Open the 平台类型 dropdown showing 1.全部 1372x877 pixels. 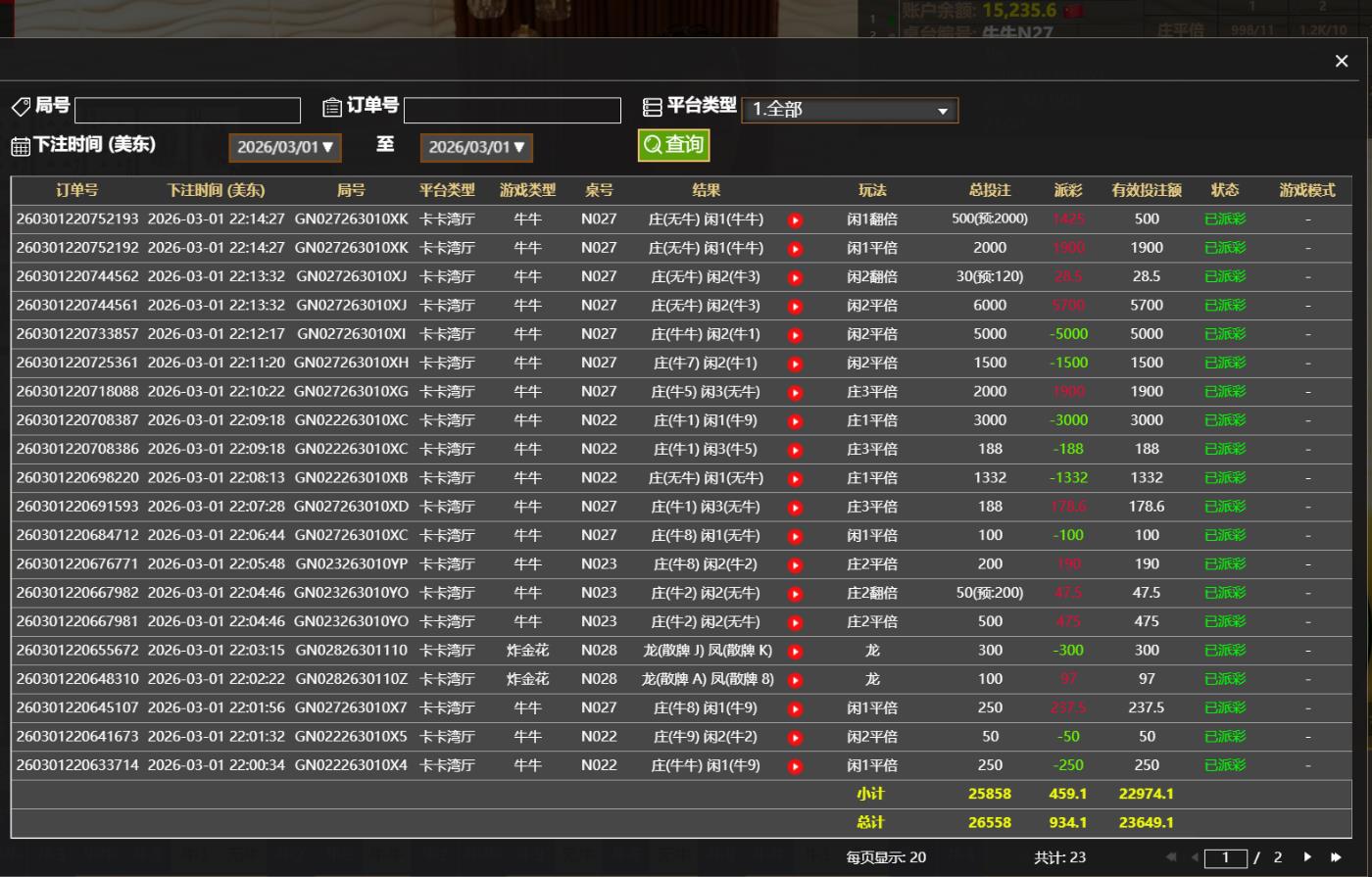(x=849, y=110)
